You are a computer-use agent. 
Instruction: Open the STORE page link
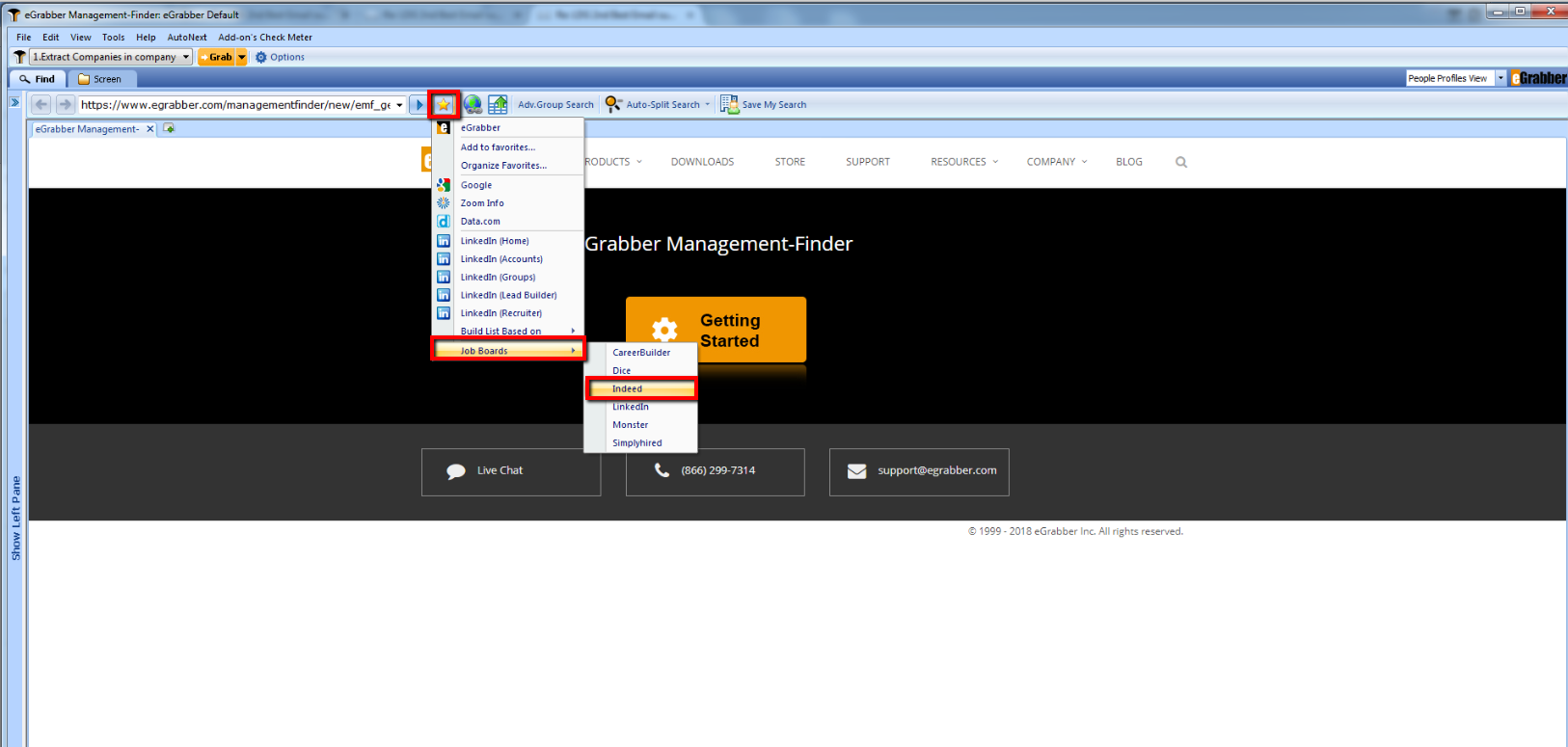[x=790, y=162]
